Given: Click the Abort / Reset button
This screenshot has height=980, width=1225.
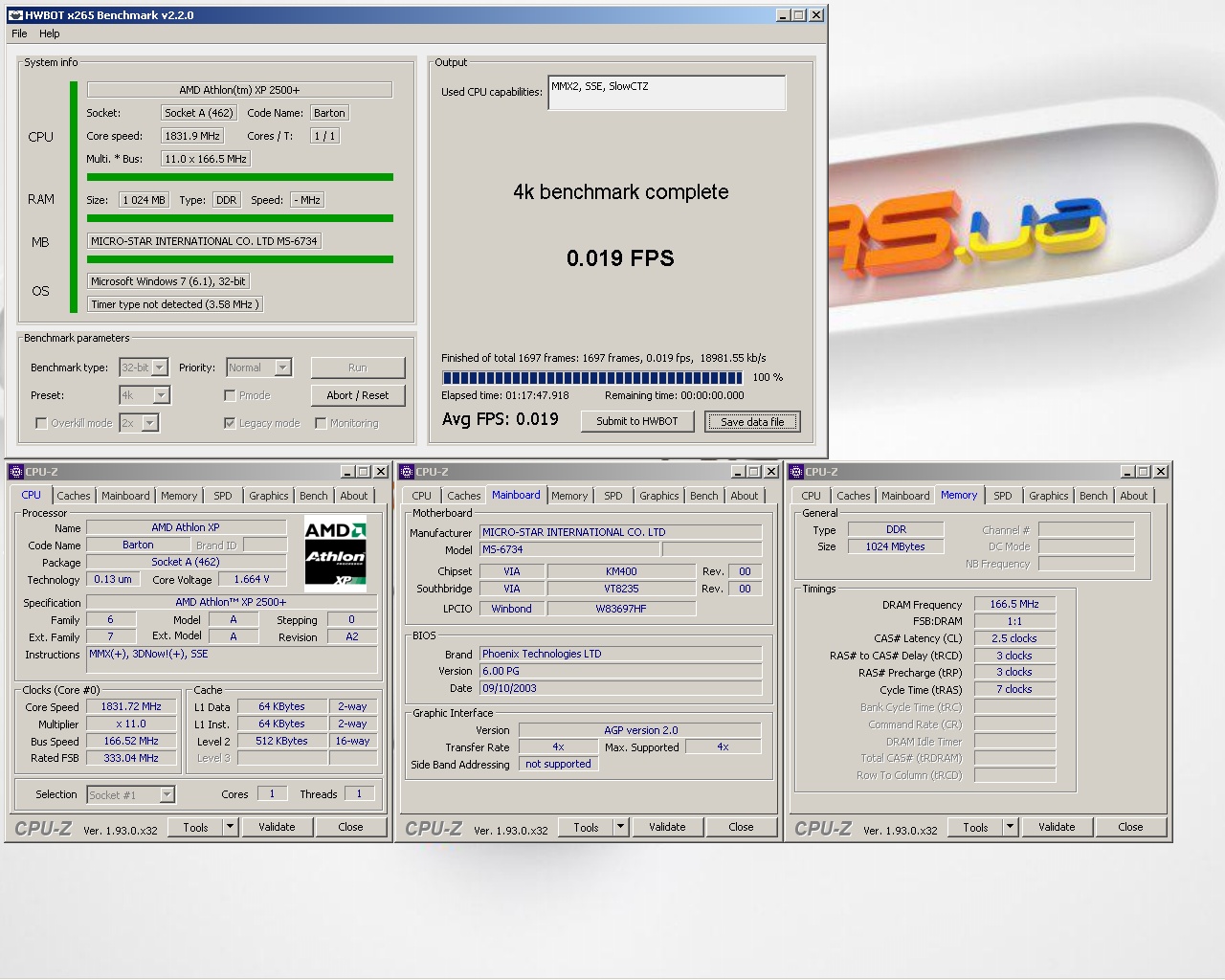Looking at the screenshot, I should 358,395.
